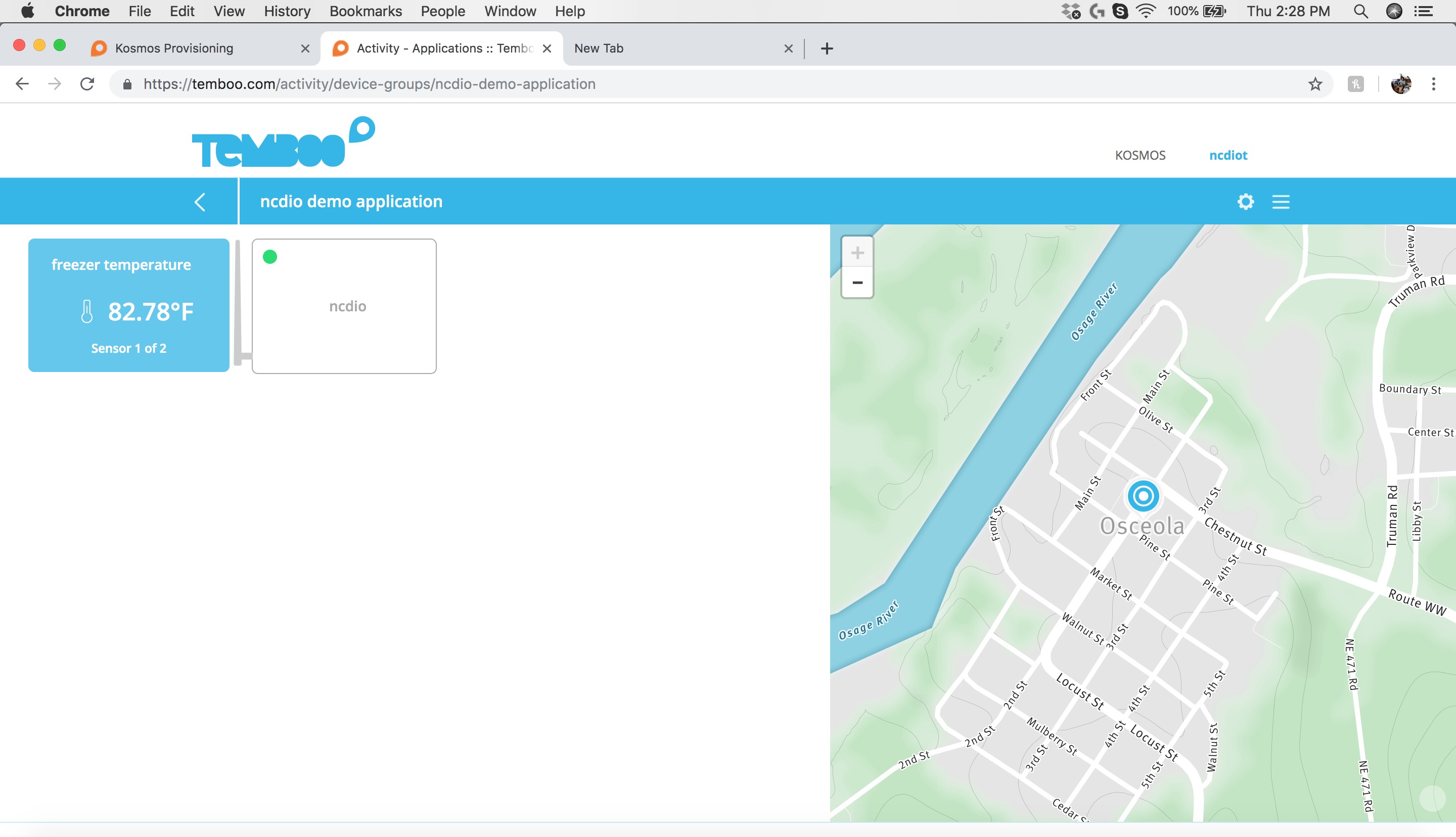1456x837 pixels.
Task: Open the Siri icon in menu bar
Action: pyautogui.click(x=1394, y=11)
